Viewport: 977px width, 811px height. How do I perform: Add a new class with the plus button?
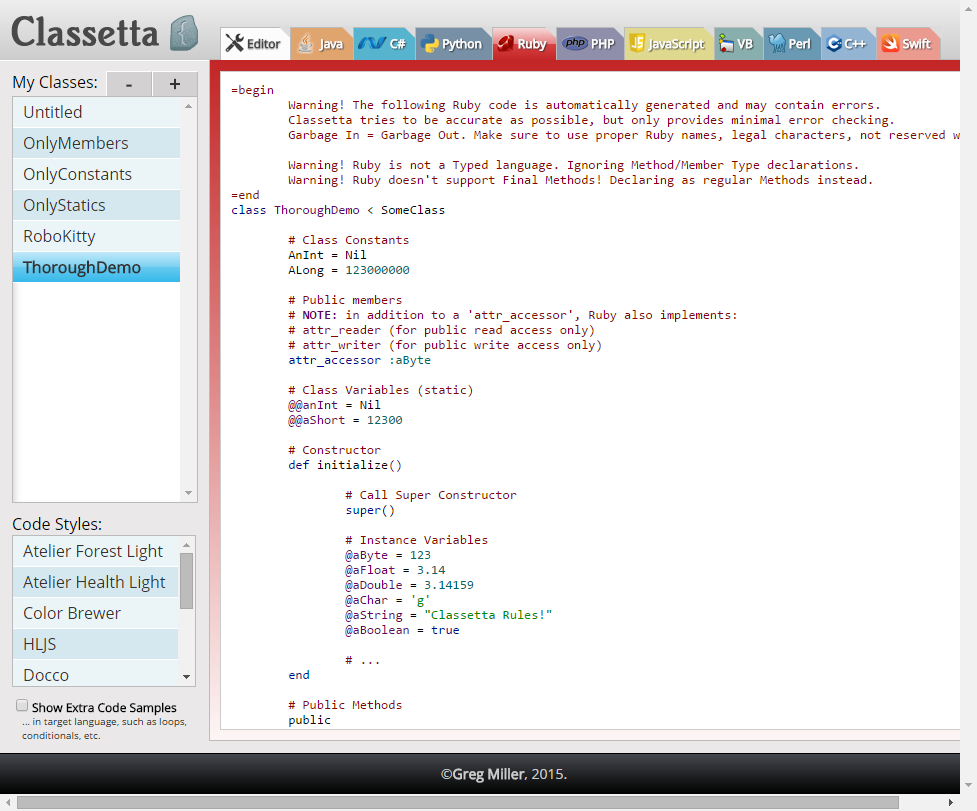[x=174, y=84]
